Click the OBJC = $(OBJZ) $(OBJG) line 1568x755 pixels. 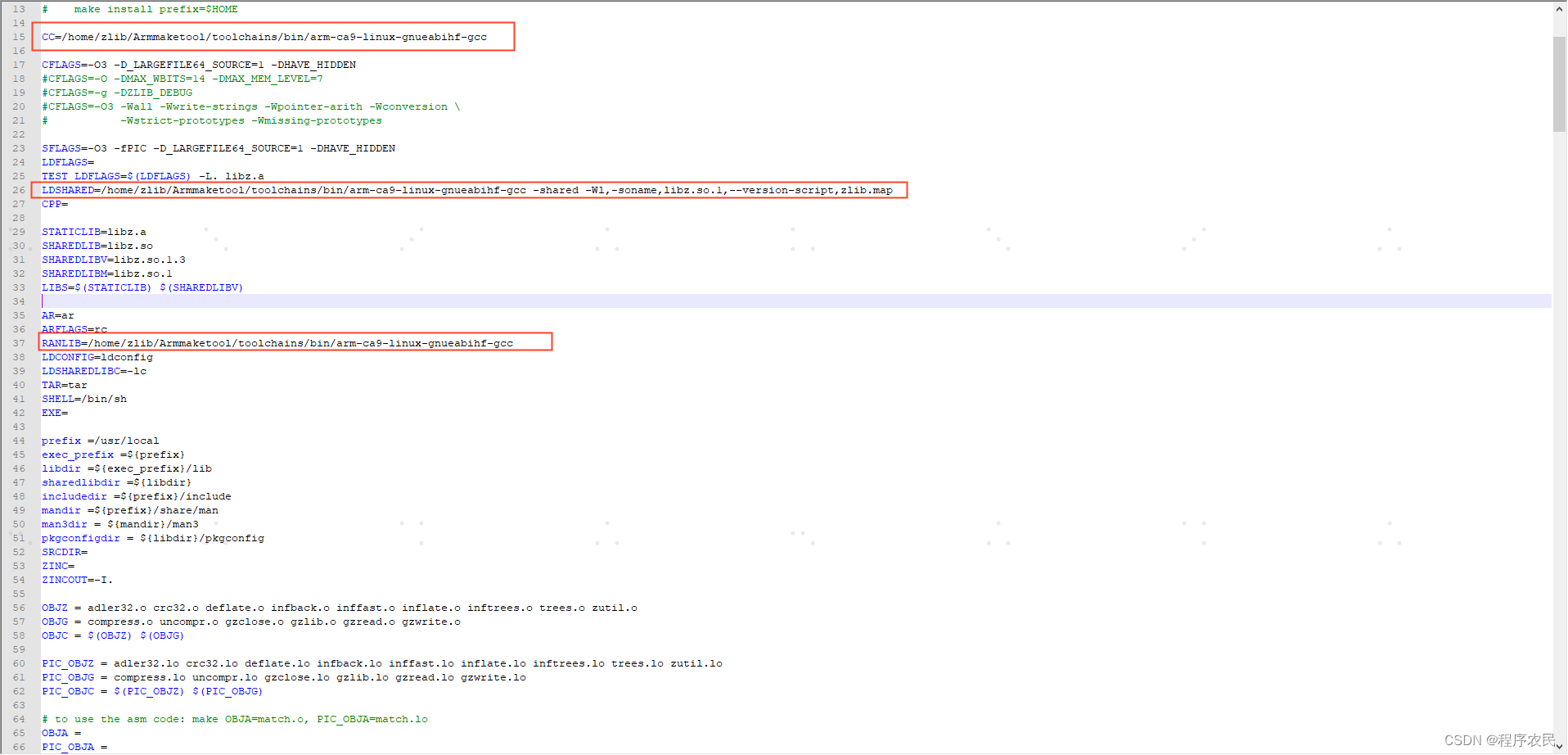coord(113,635)
